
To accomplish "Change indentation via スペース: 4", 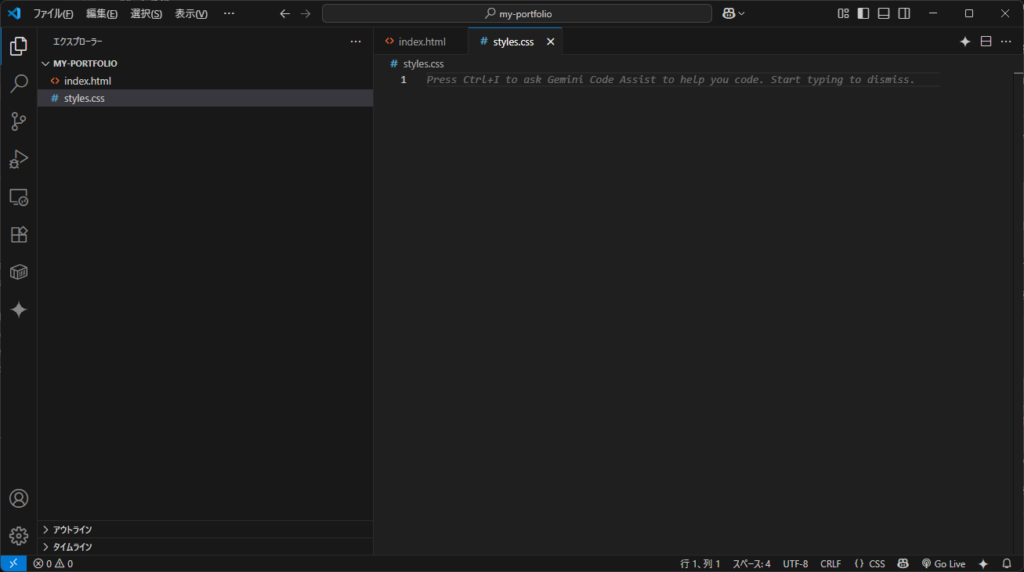I will pyautogui.click(x=751, y=564).
